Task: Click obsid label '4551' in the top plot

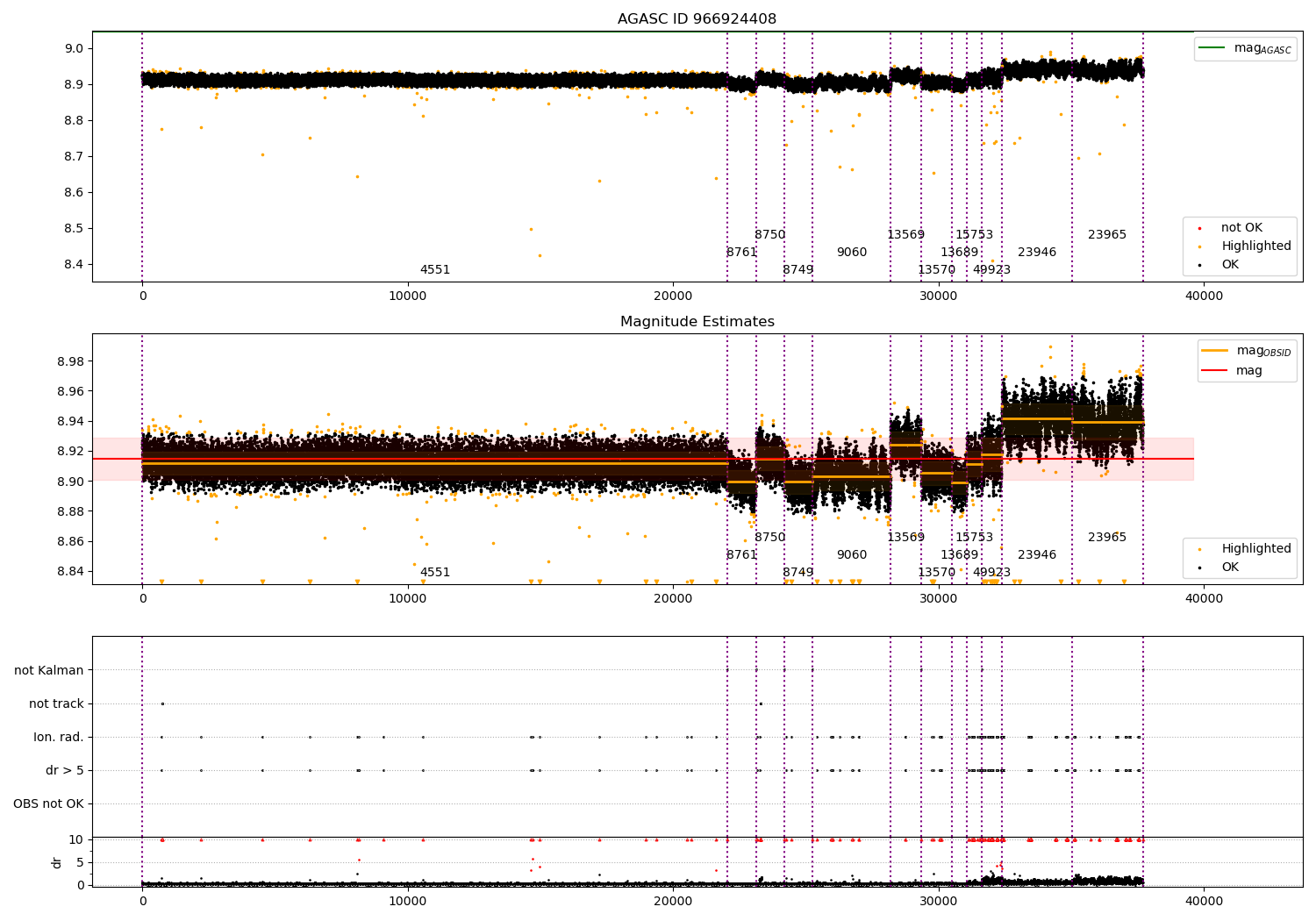Action: coord(435,270)
